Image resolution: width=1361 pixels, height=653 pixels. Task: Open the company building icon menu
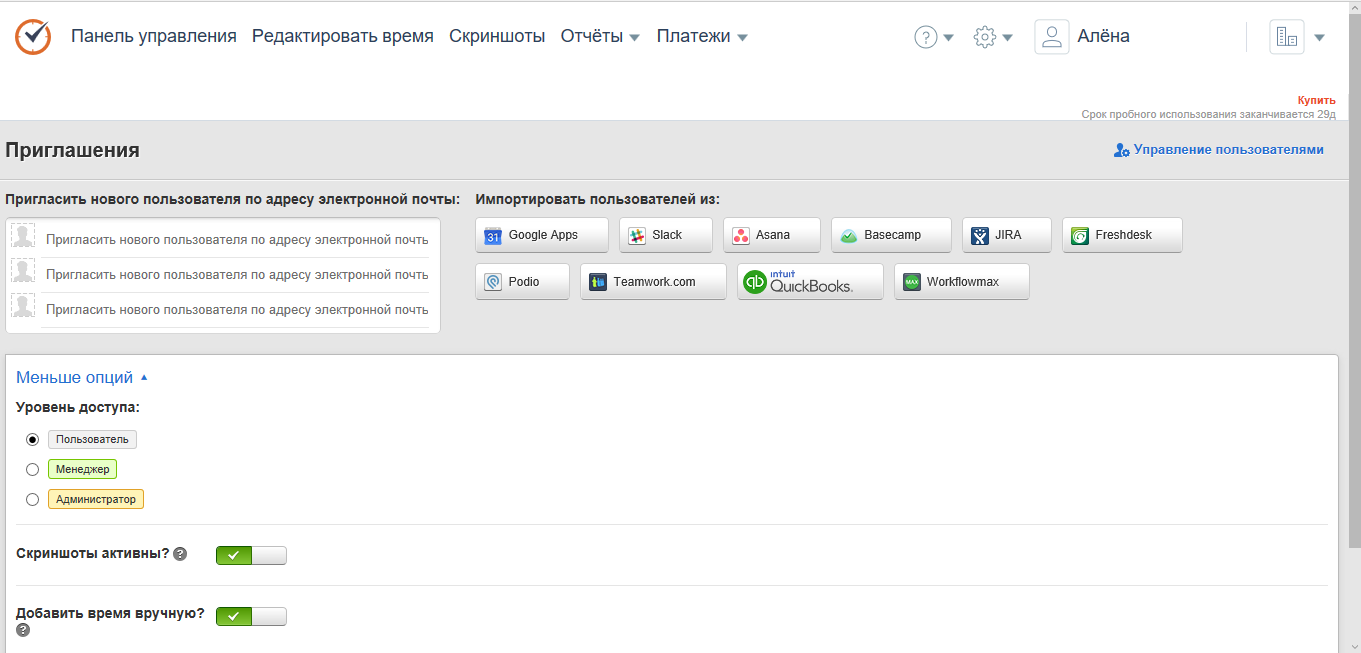pyautogui.click(x=1297, y=37)
